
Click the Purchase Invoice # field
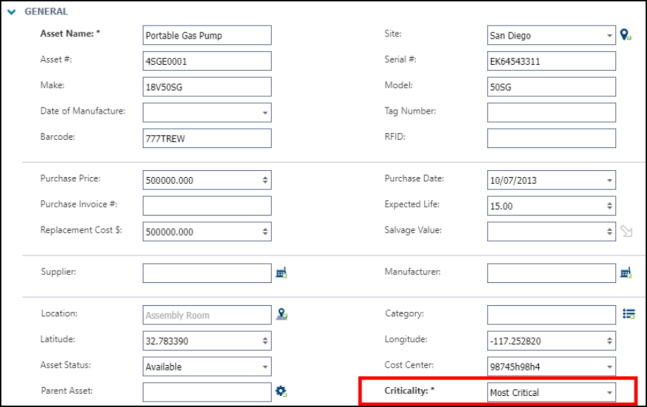coord(207,206)
